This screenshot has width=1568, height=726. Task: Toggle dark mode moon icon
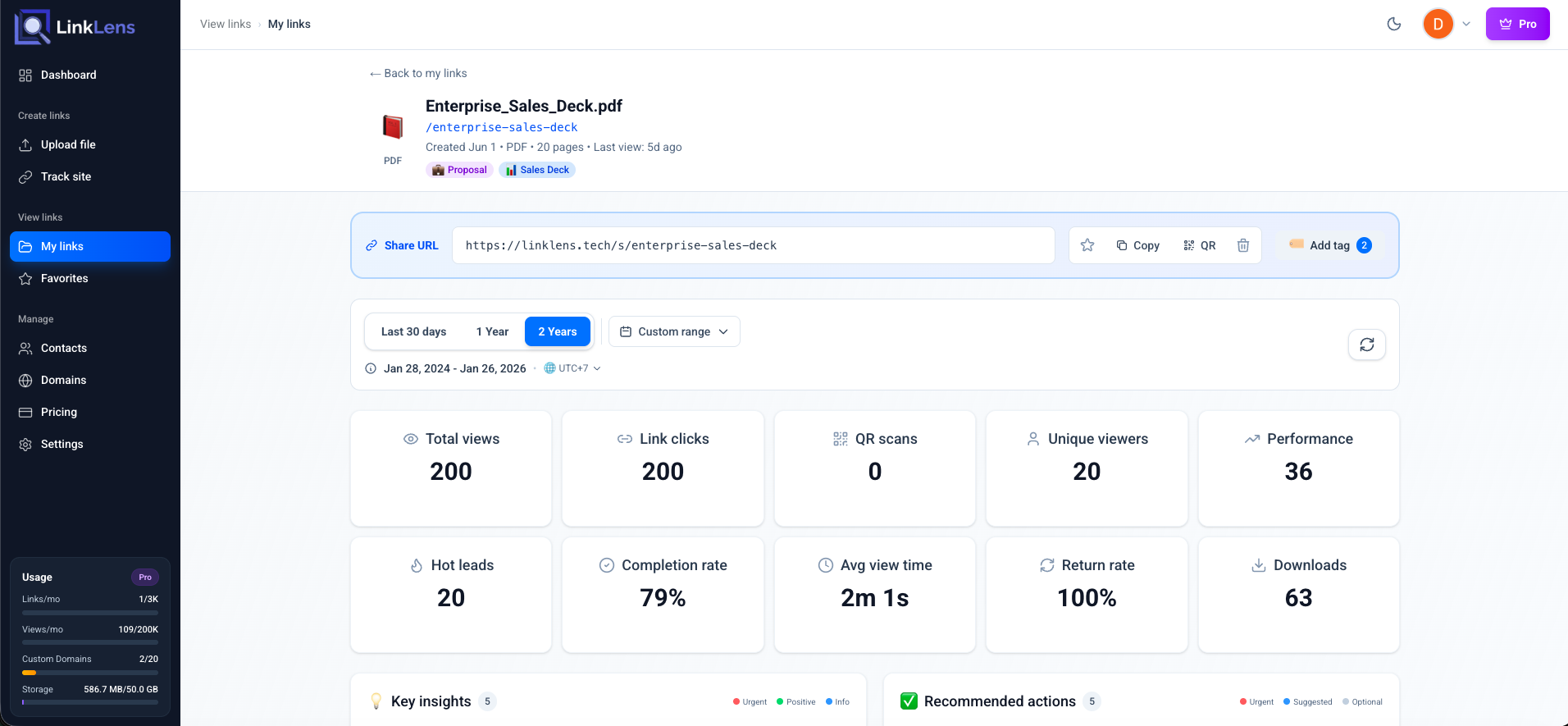pyautogui.click(x=1394, y=24)
